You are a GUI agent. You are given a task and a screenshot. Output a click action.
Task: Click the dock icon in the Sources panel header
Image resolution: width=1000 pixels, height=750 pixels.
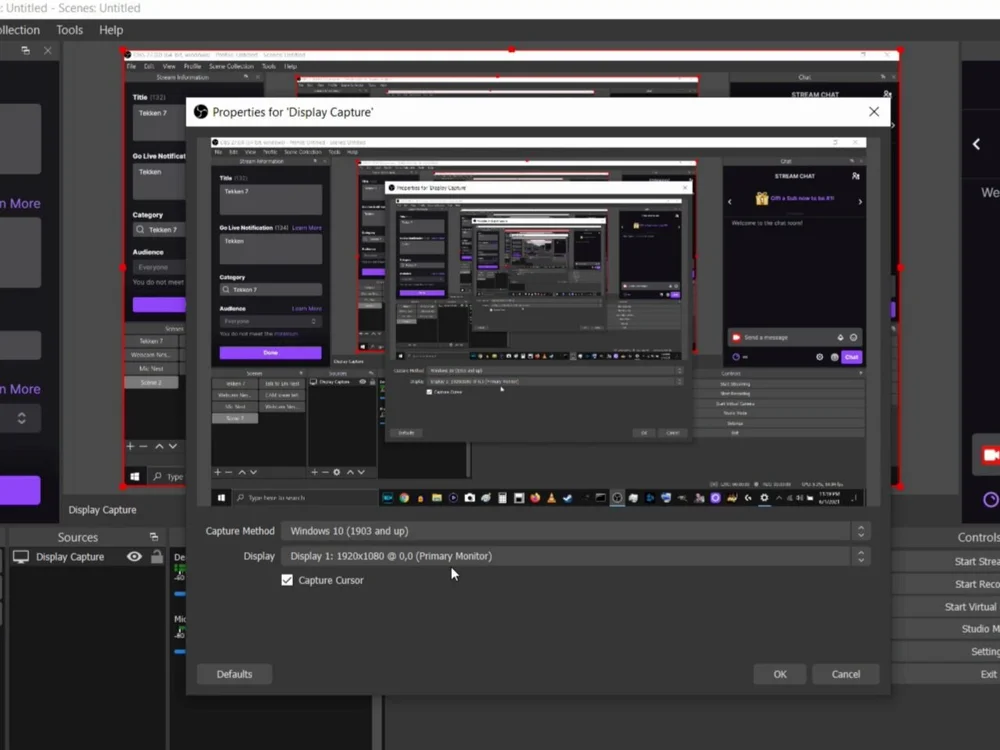click(155, 537)
